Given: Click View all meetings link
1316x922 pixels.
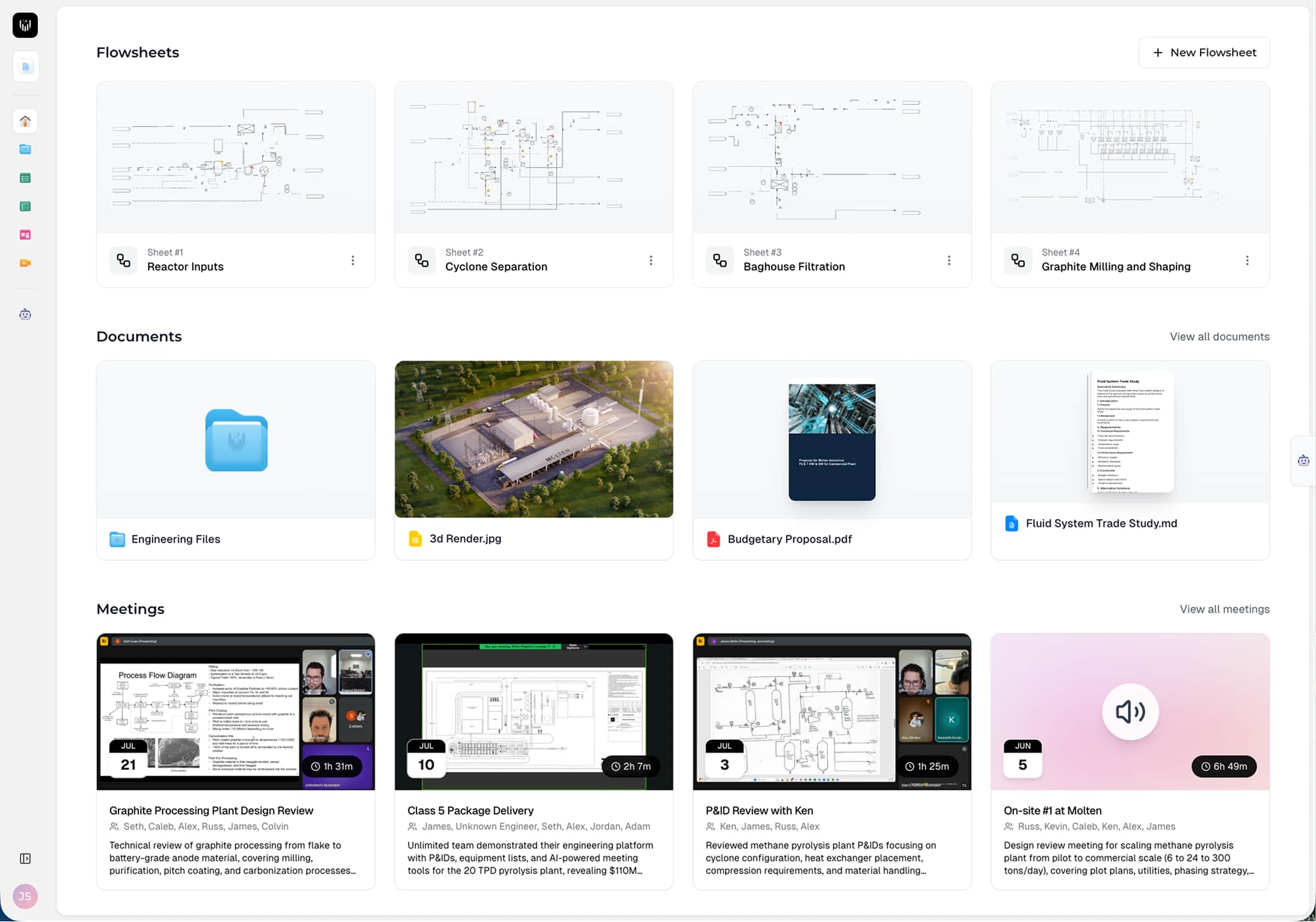Looking at the screenshot, I should click(x=1224, y=609).
